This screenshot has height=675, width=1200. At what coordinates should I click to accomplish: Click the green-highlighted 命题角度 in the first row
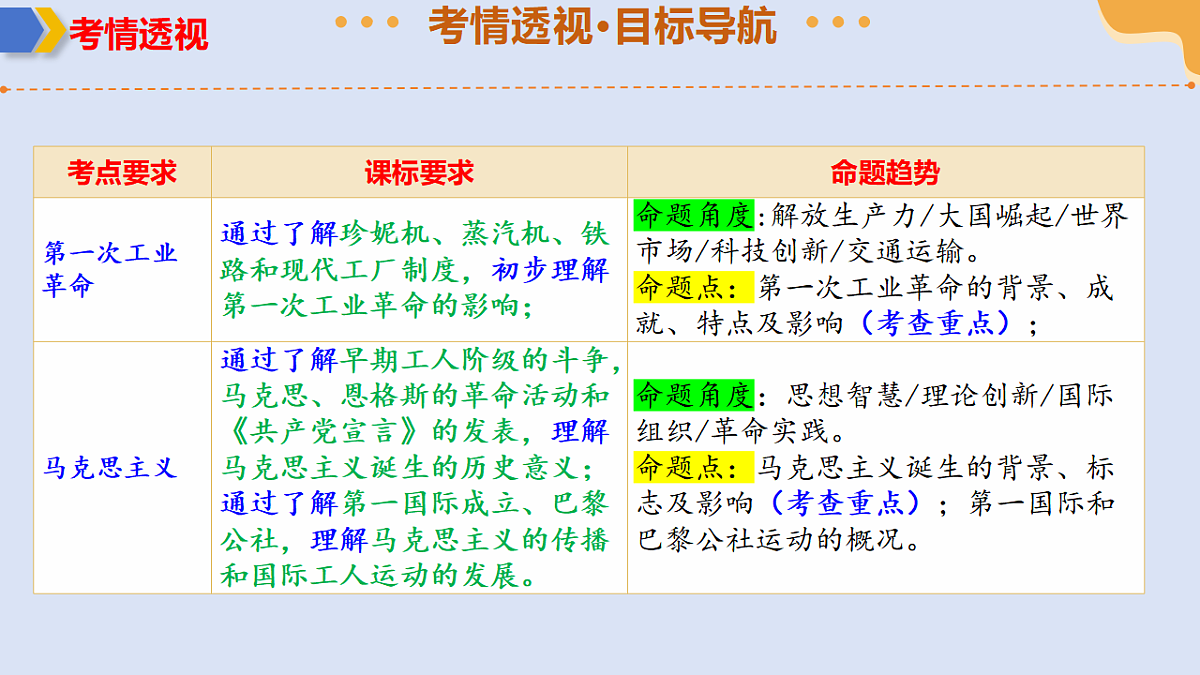[x=696, y=215]
